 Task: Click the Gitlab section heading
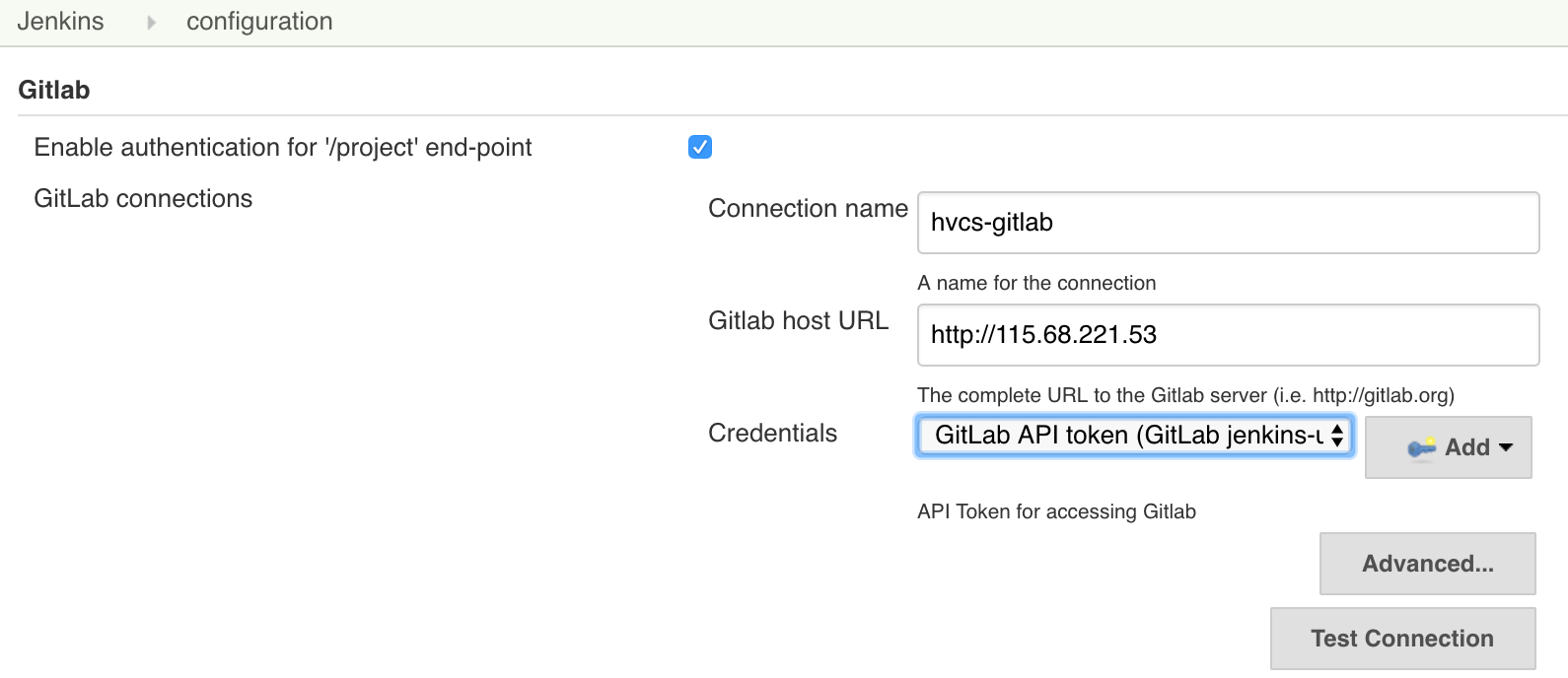tap(54, 90)
